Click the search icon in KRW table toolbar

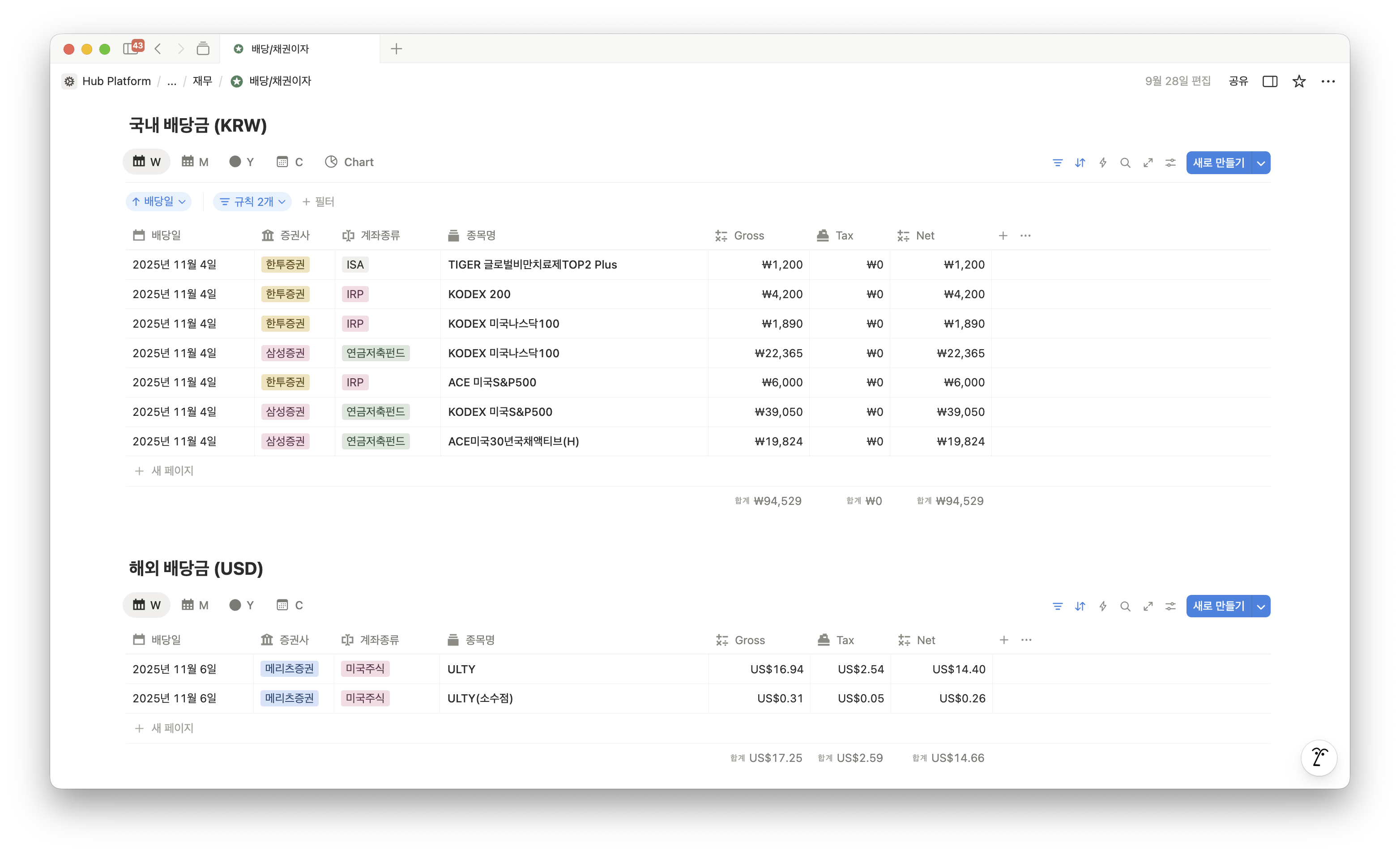coord(1125,163)
